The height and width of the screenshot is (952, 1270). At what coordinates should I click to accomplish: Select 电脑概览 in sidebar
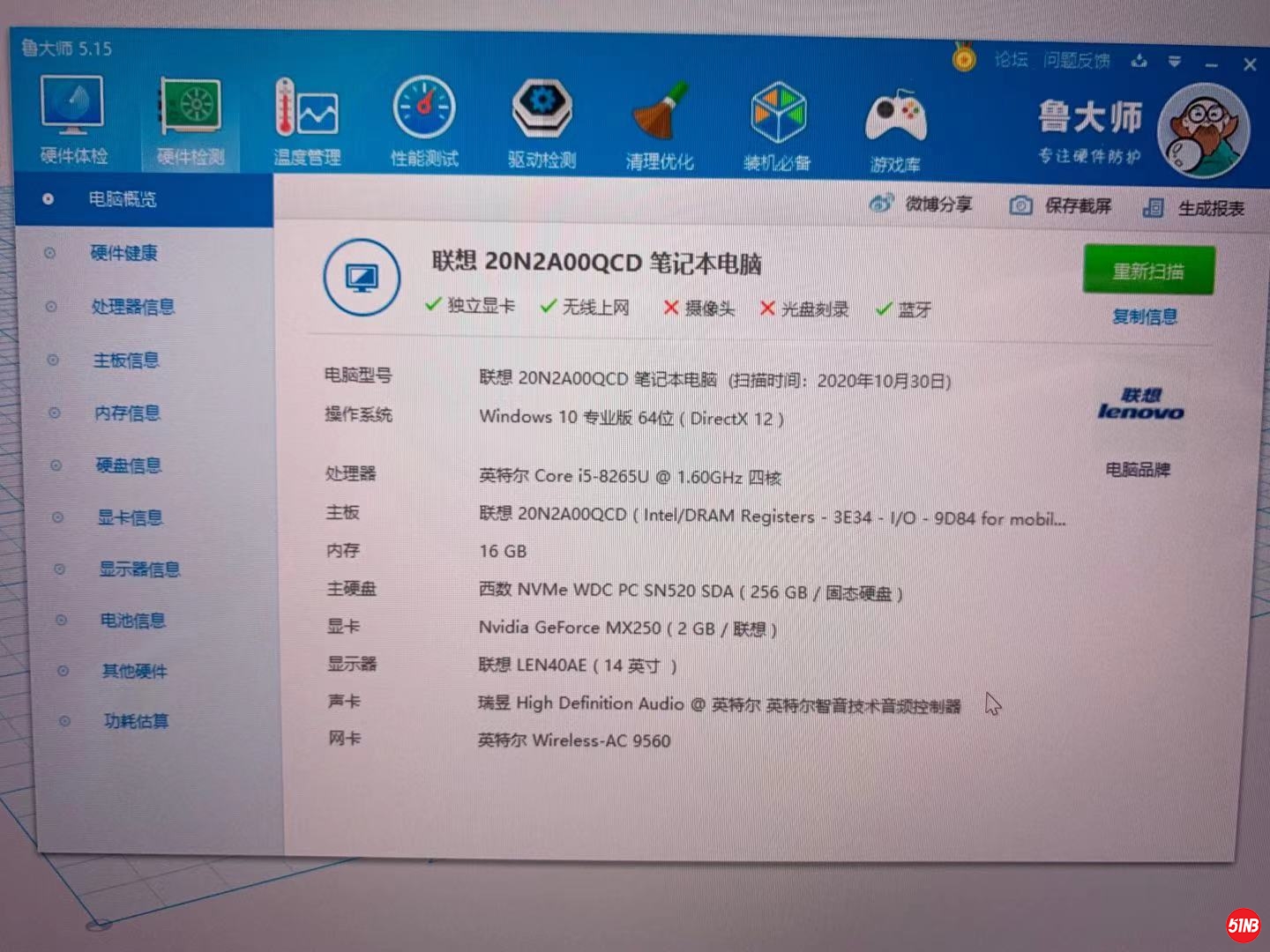point(144,199)
